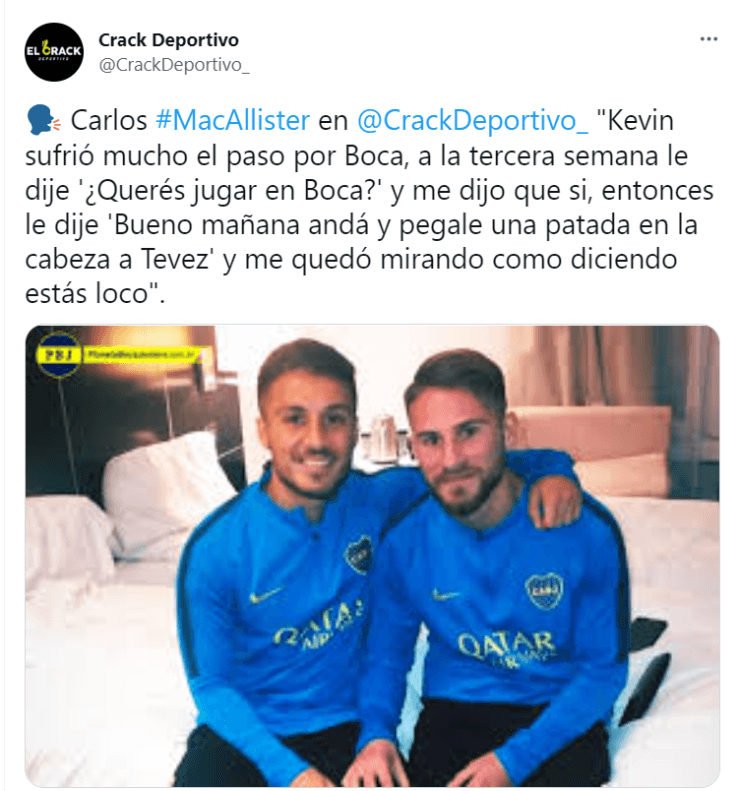Open the attached photo of two players

coord(372,556)
